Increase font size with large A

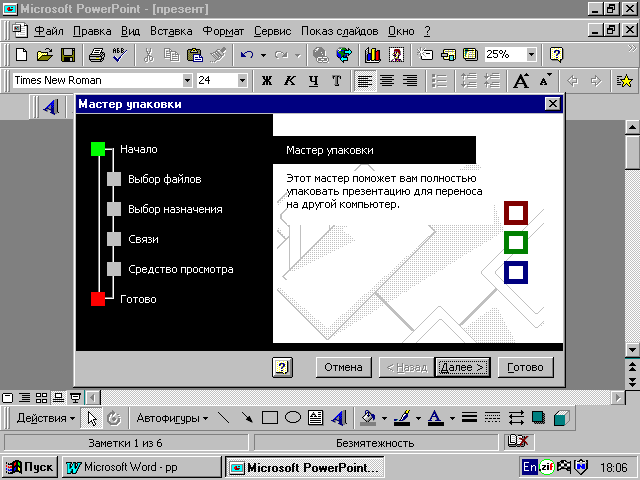521,80
